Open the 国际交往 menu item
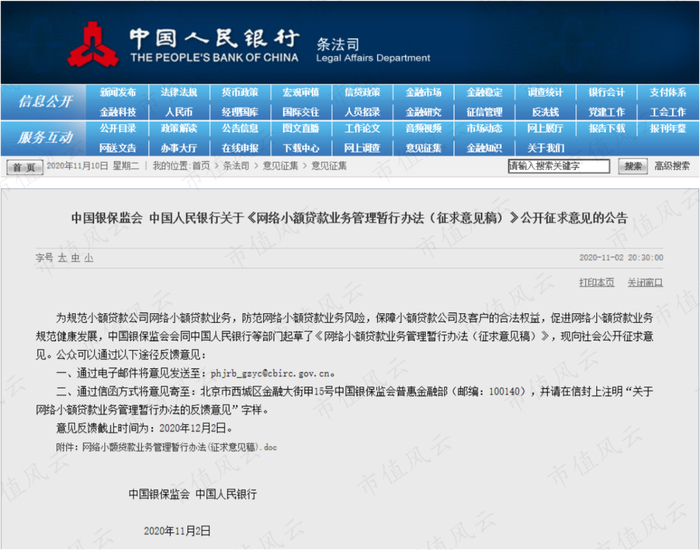The width and height of the screenshot is (700, 550). pyautogui.click(x=301, y=112)
